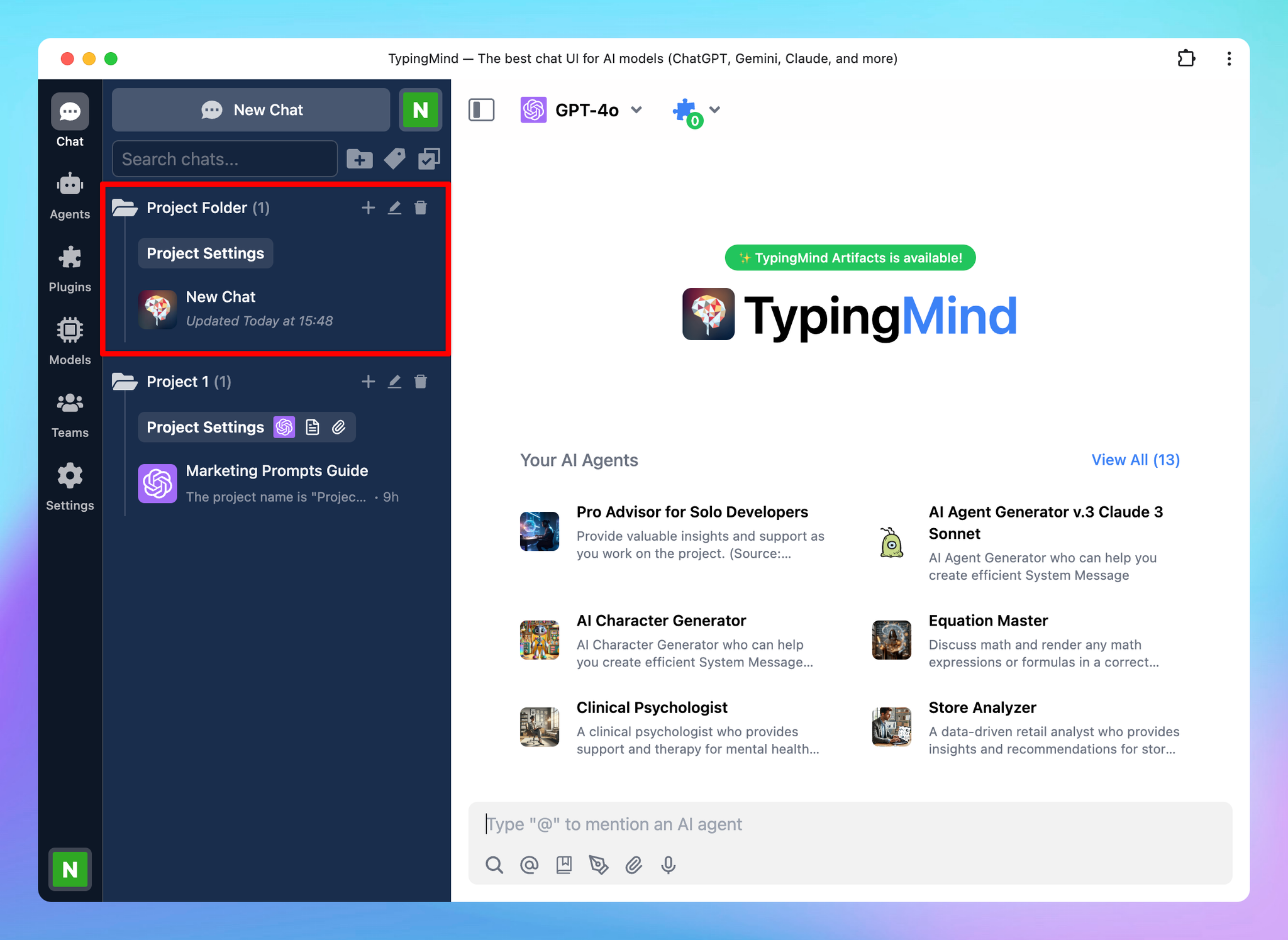Image resolution: width=1288 pixels, height=940 pixels.
Task: Open the plugins dropdown with 0 badge
Action: pos(696,112)
